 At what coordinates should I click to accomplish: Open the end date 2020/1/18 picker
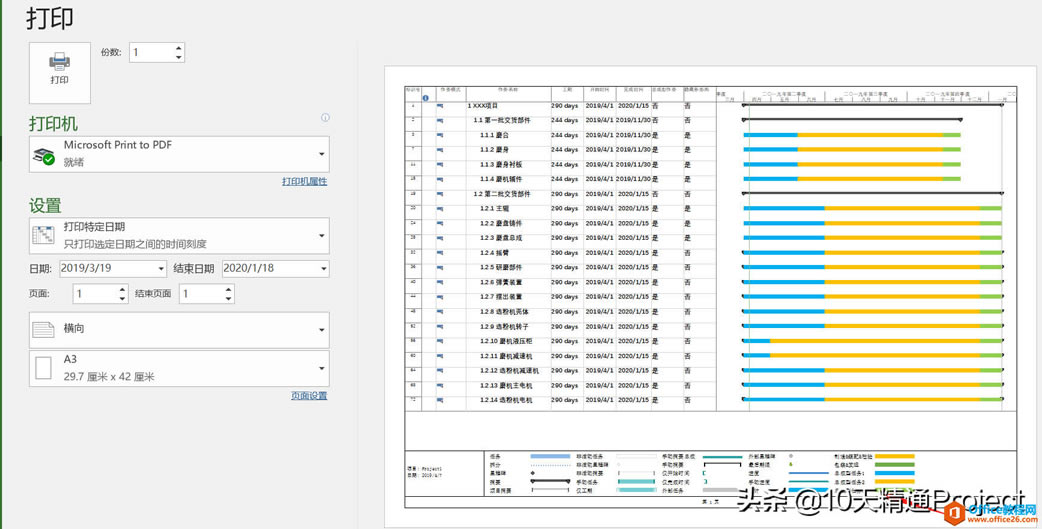[x=323, y=269]
